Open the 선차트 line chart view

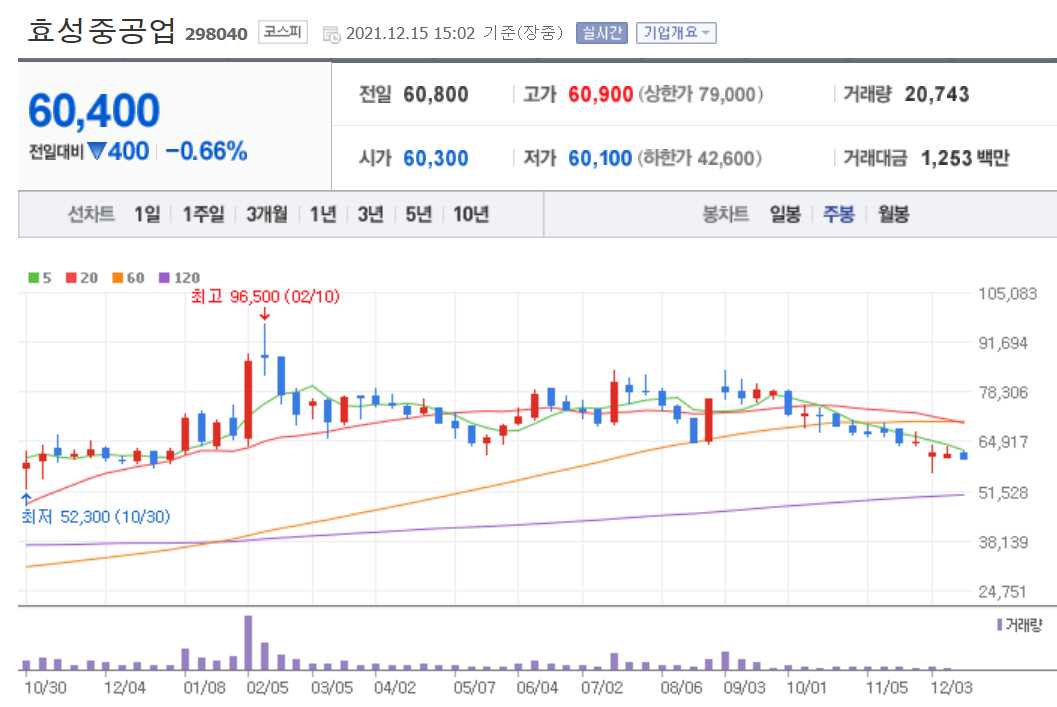pos(88,214)
